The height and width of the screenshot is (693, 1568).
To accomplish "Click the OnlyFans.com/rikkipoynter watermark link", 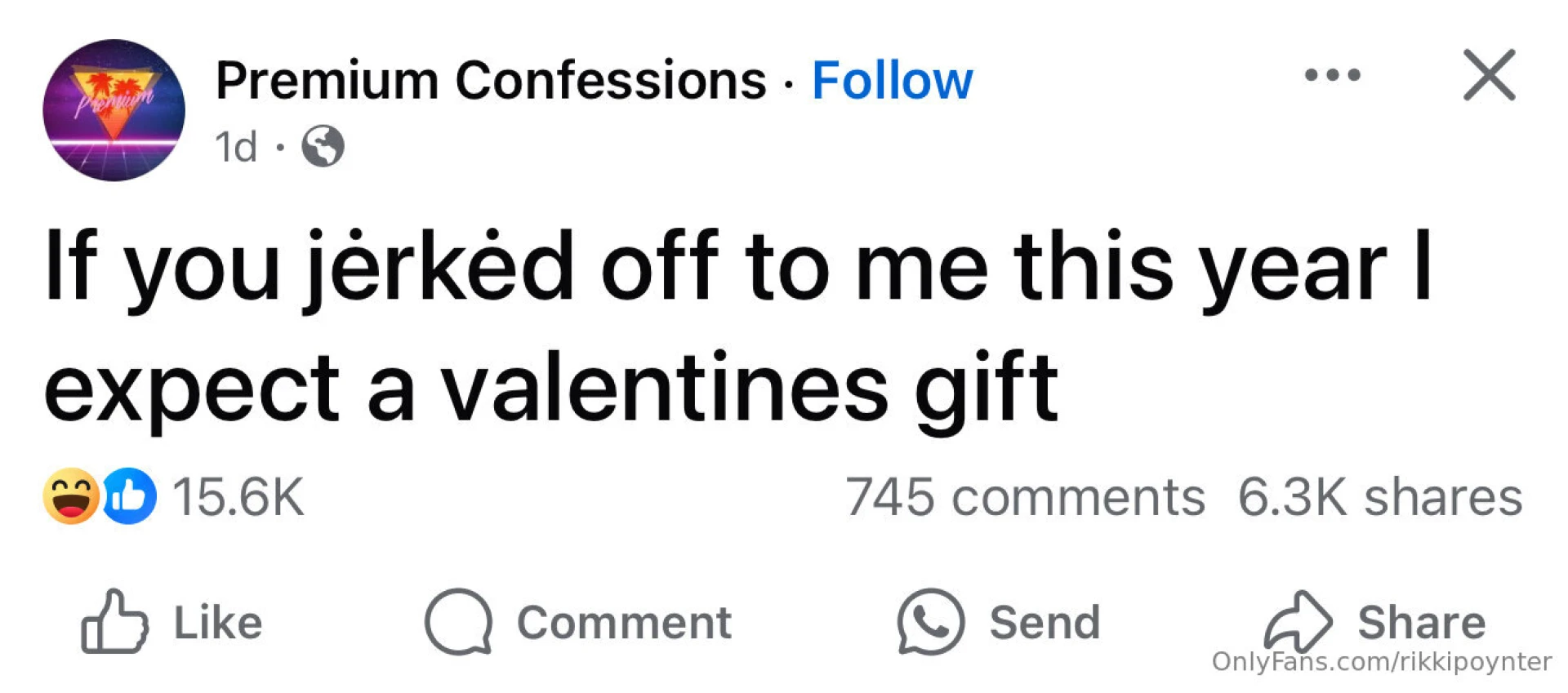I will click(x=1383, y=661).
